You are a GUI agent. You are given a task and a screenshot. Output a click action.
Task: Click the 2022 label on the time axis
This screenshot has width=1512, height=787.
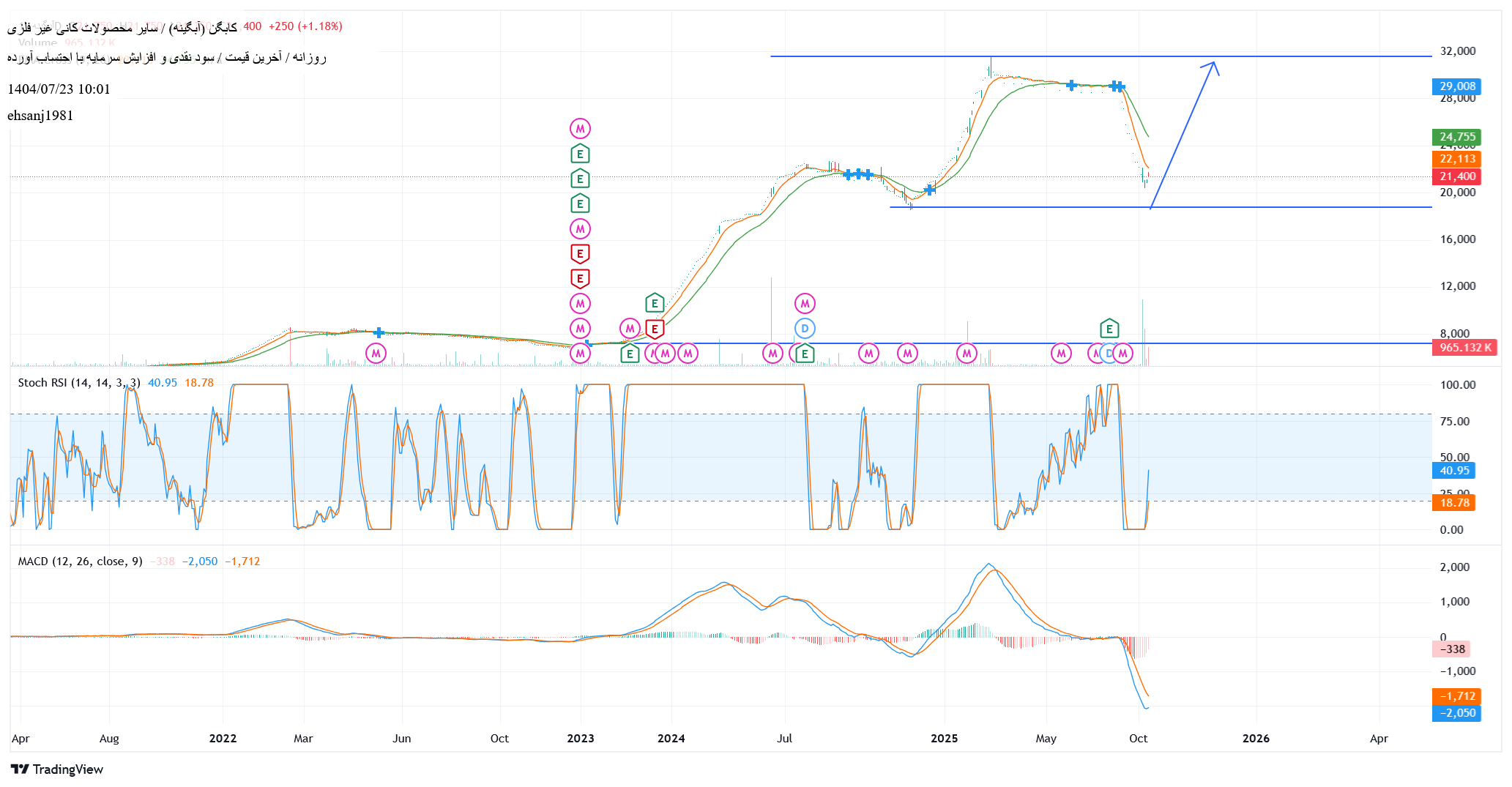pyautogui.click(x=223, y=738)
